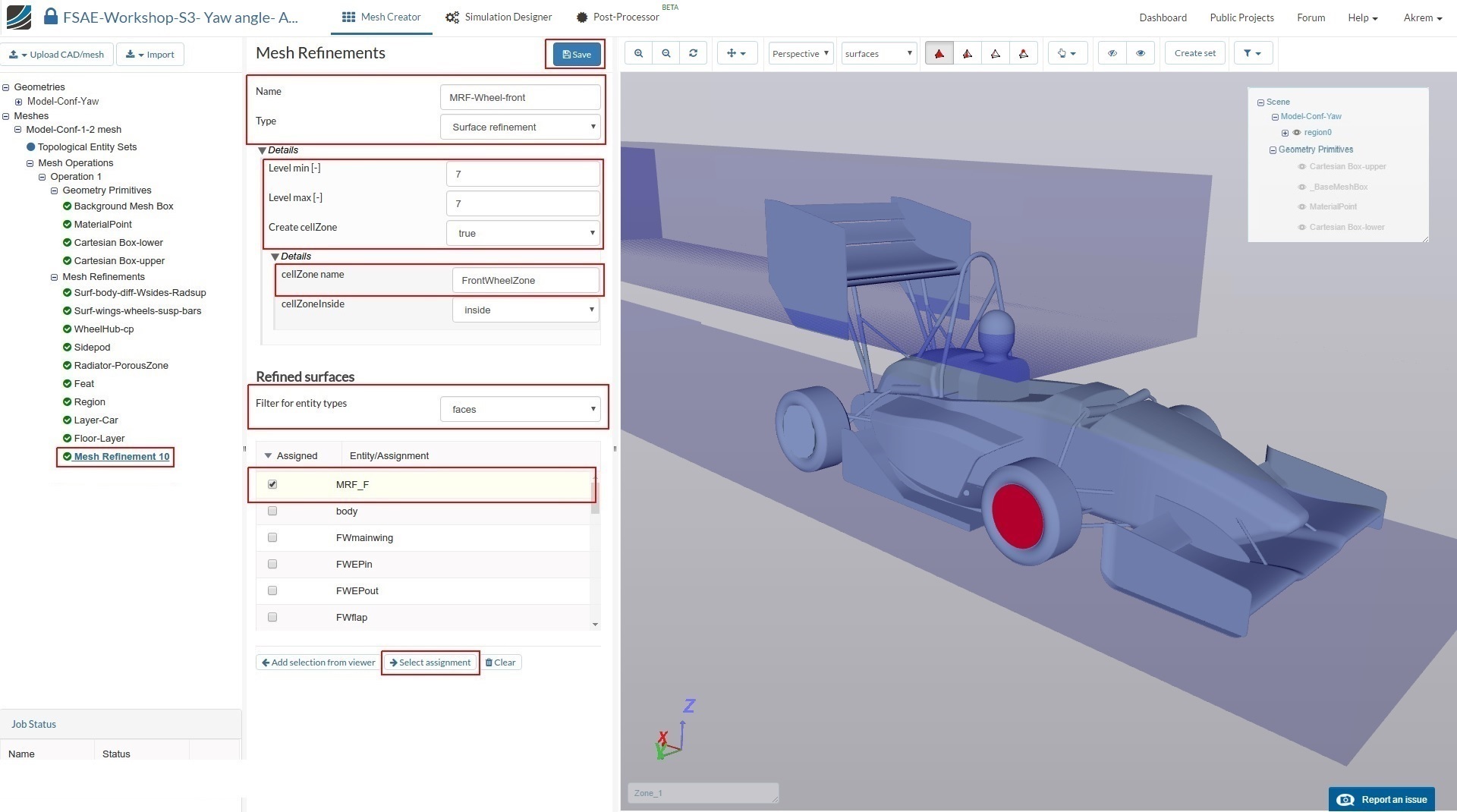Check the FWmainwing checkbox
This screenshot has height=812, width=1457.
point(272,537)
